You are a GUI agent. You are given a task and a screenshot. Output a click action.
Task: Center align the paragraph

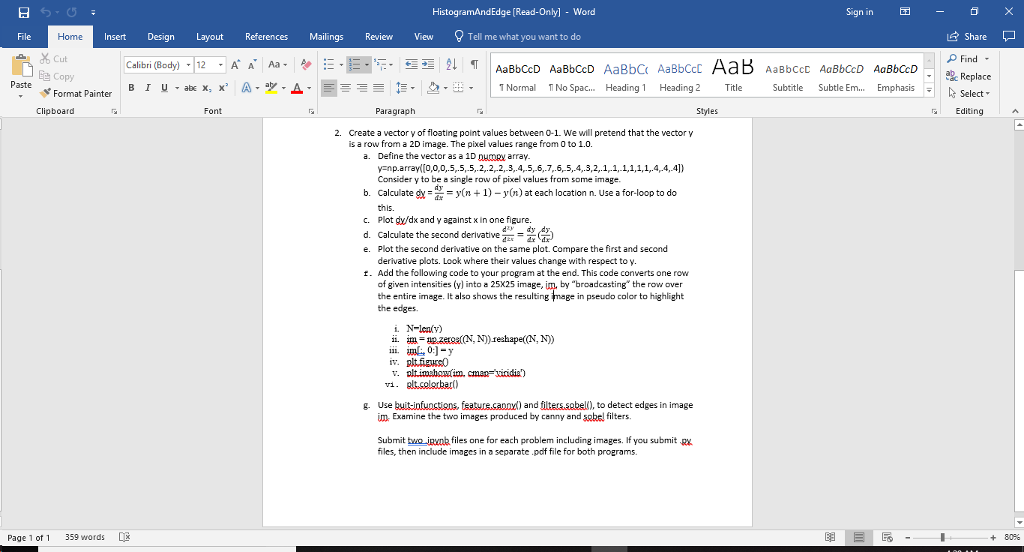[345, 88]
